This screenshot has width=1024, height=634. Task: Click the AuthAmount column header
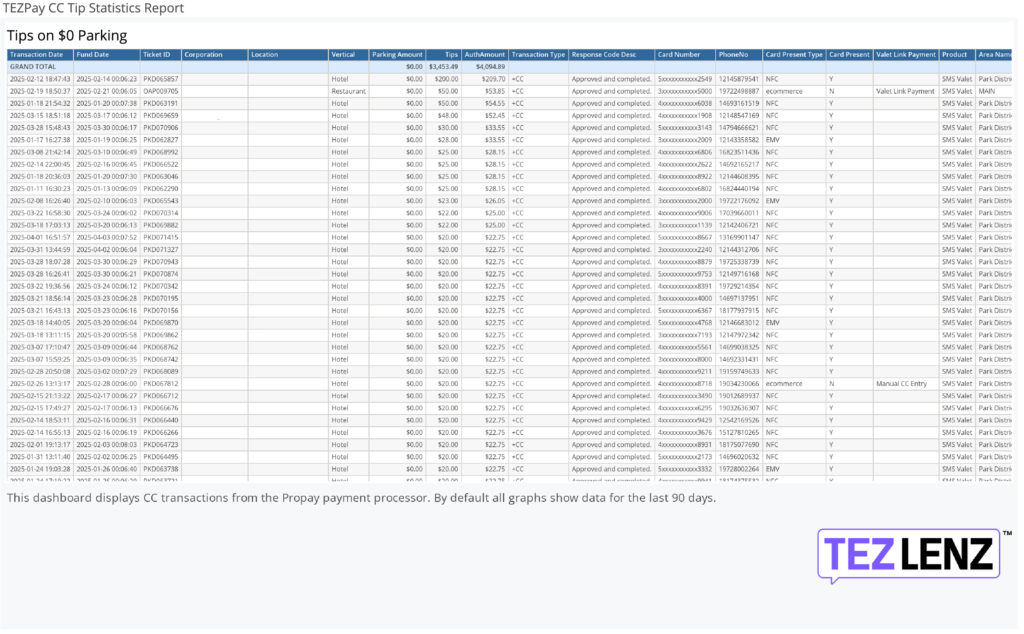point(485,55)
